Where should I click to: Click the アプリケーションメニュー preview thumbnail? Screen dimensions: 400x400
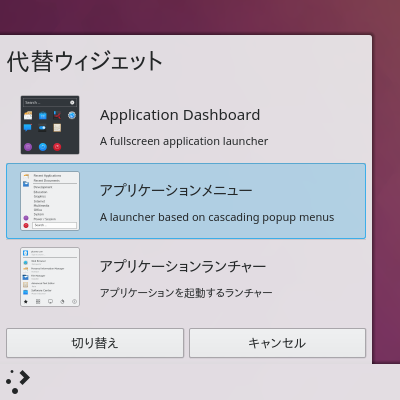(50, 201)
